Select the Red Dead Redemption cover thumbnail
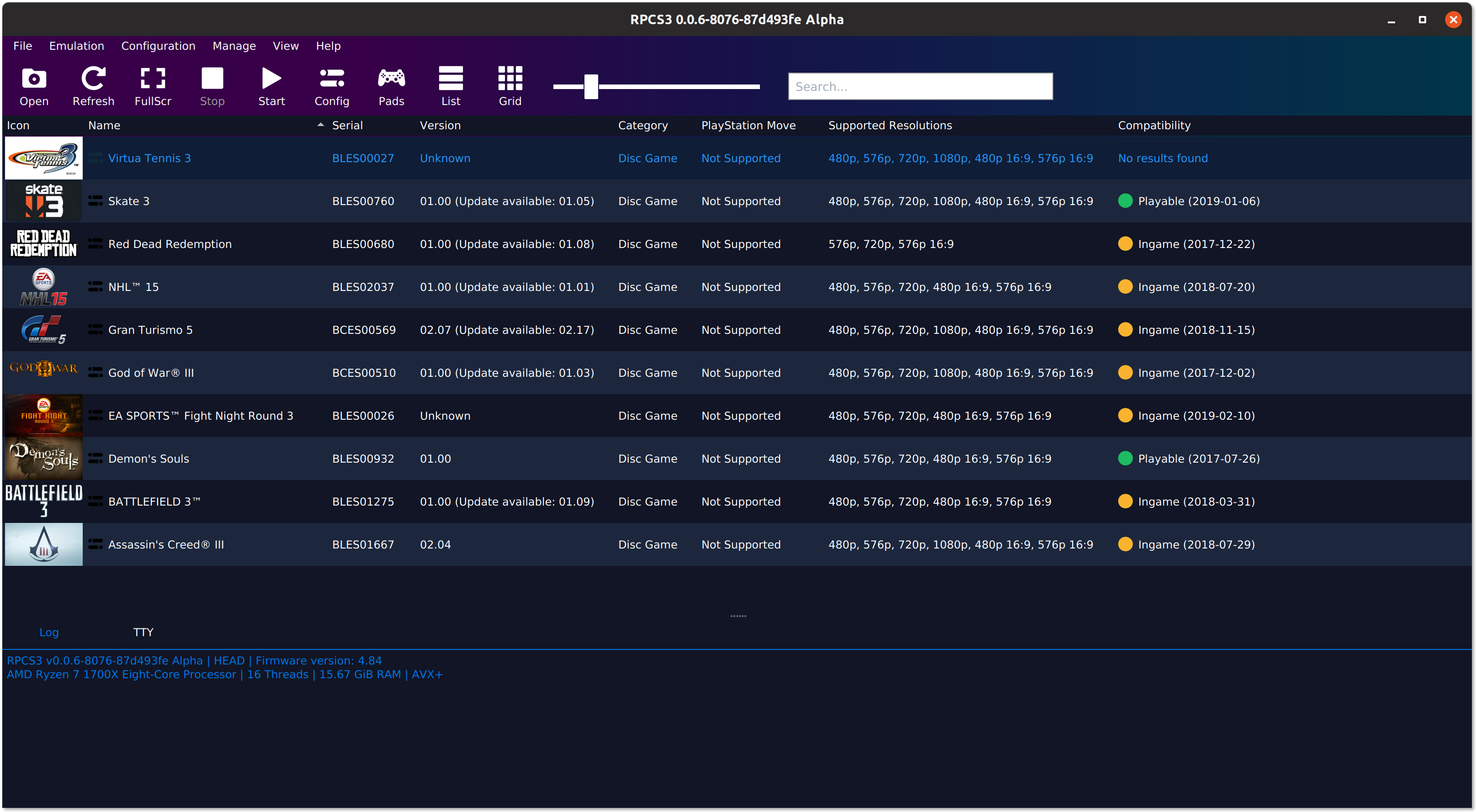 pos(43,244)
